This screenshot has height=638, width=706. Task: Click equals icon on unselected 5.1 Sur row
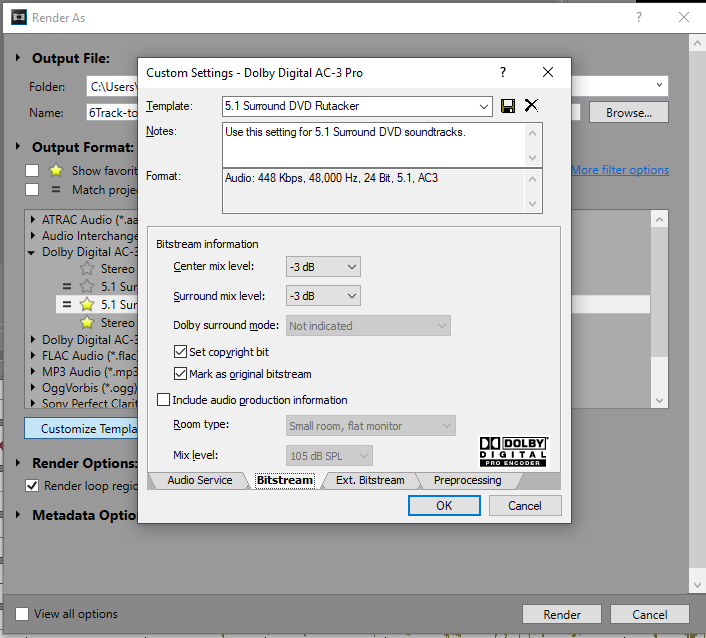[x=67, y=286]
